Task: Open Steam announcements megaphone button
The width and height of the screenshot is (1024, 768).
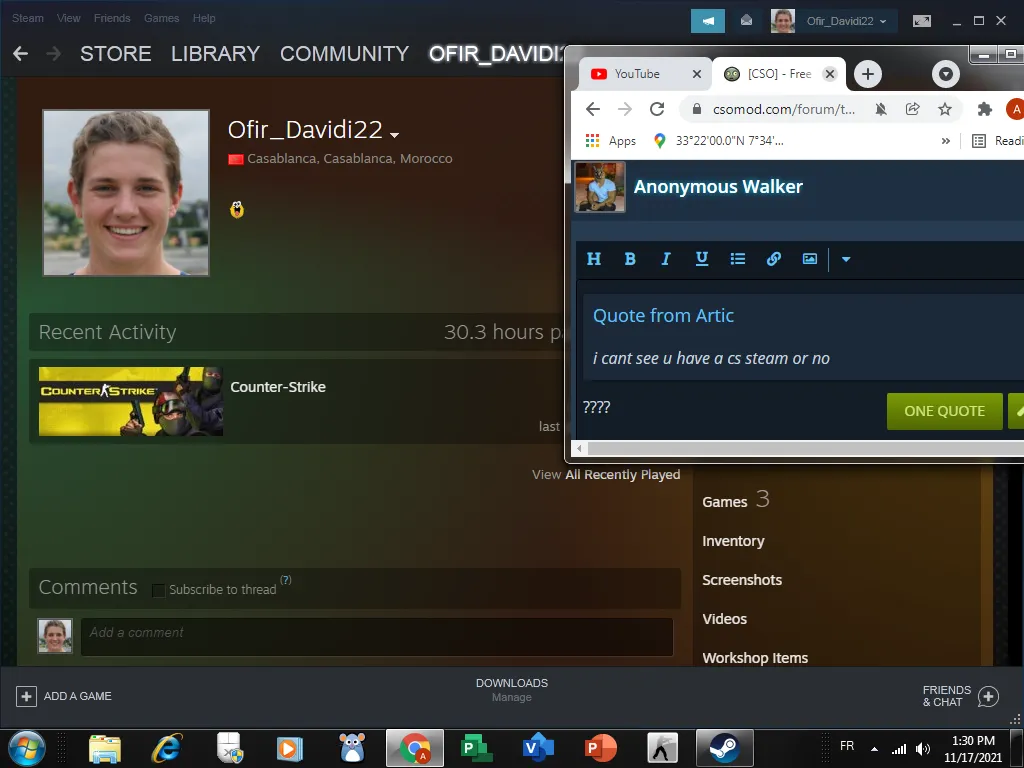Action: [708, 21]
